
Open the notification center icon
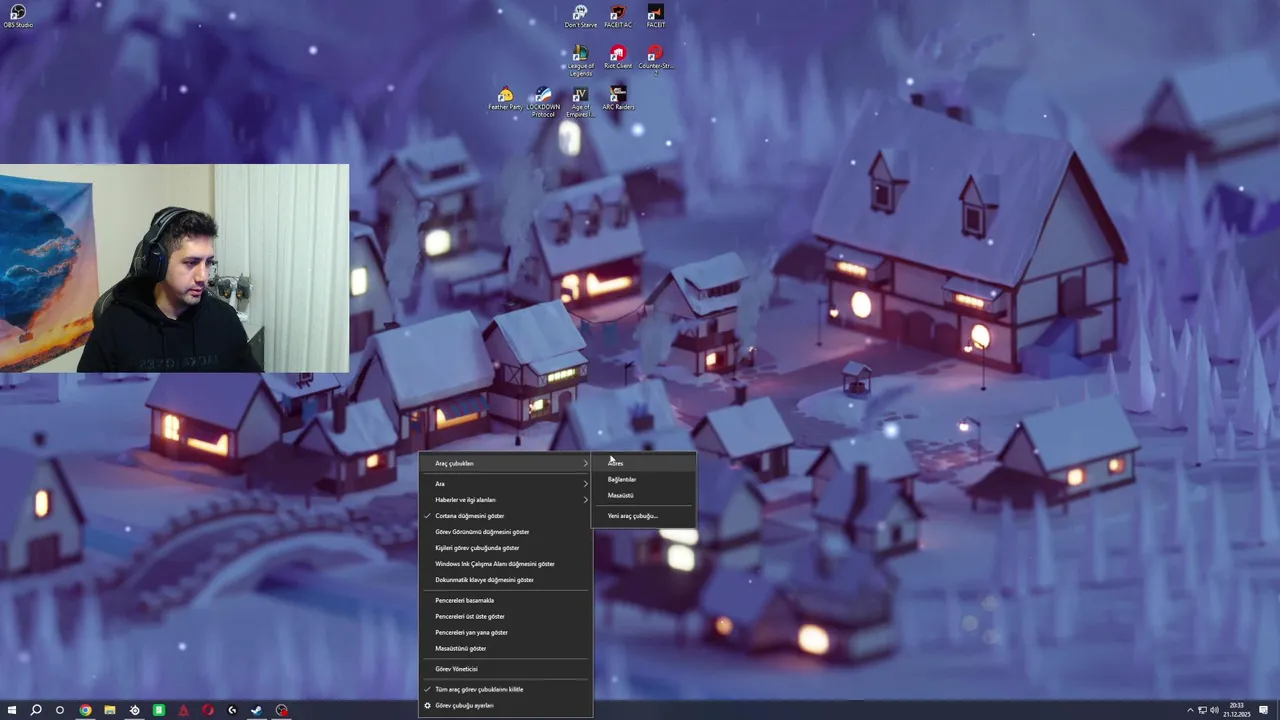pyautogui.click(x=1263, y=710)
